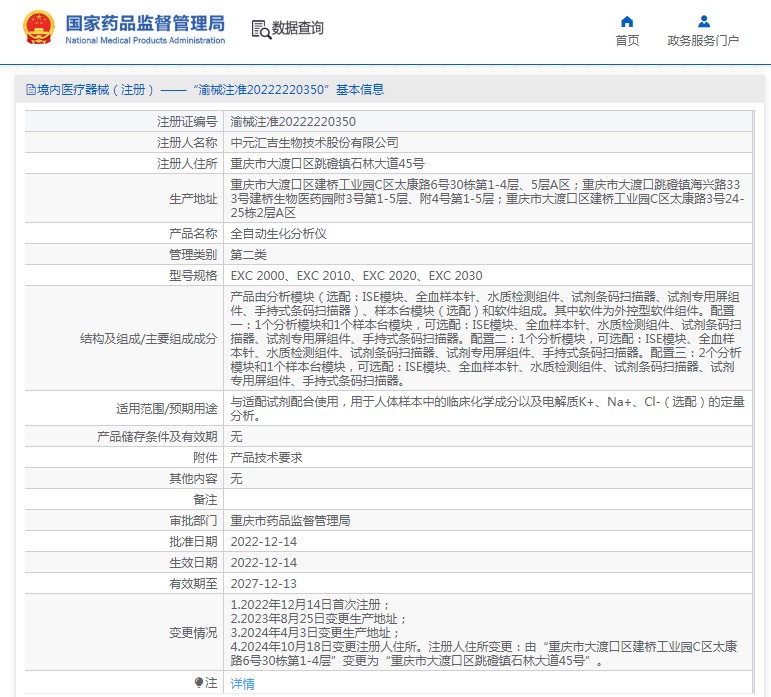Open the 详情 link at bottom

[x=242, y=684]
